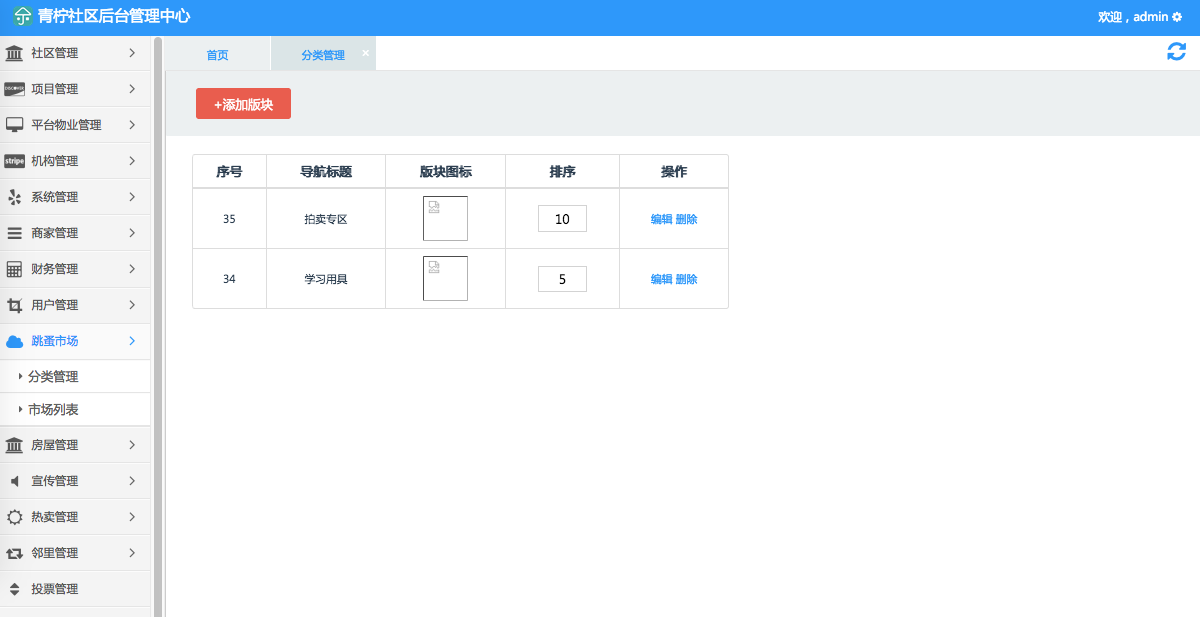The height and width of the screenshot is (617, 1200).
Task: Click the 拍卖专区 block icon thumbnail
Action: (x=445, y=218)
